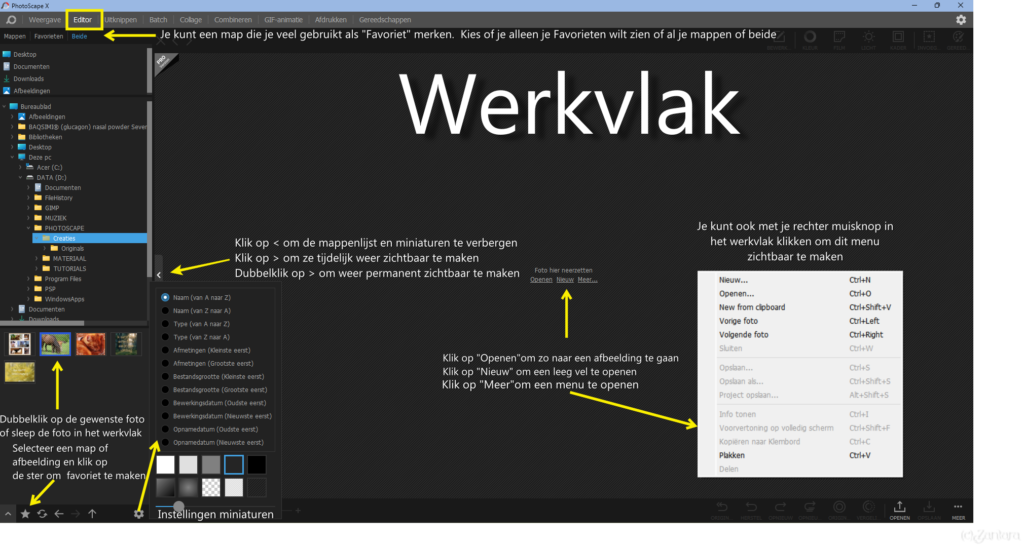
Task: Open application settings gear top-right
Action: pyautogui.click(x=961, y=20)
